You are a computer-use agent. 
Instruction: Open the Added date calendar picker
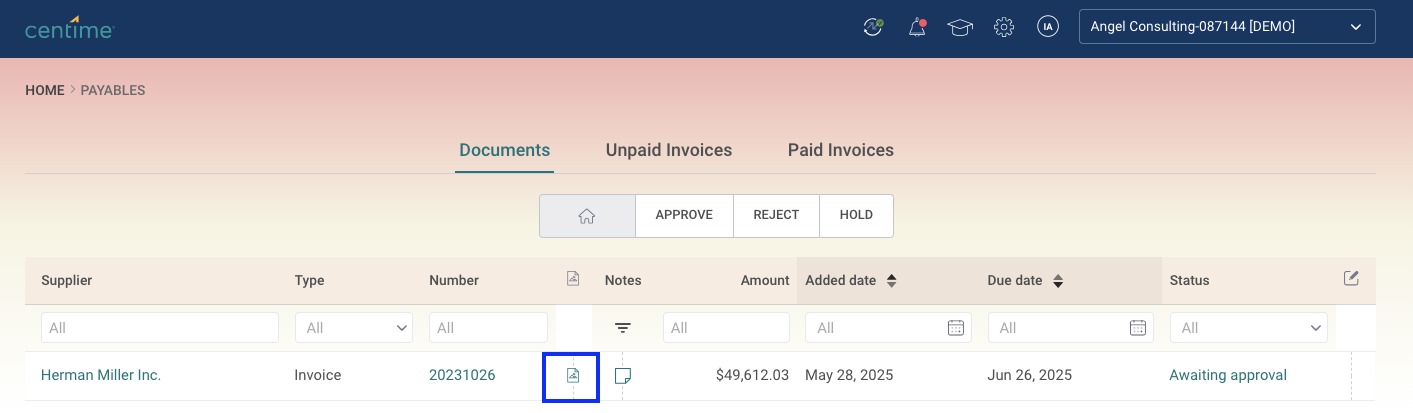point(955,328)
